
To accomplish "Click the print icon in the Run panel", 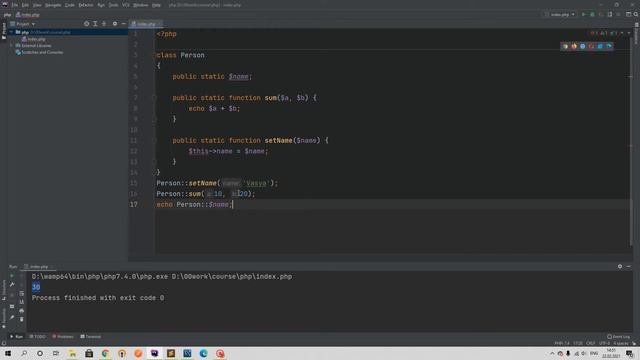I will (22, 311).
